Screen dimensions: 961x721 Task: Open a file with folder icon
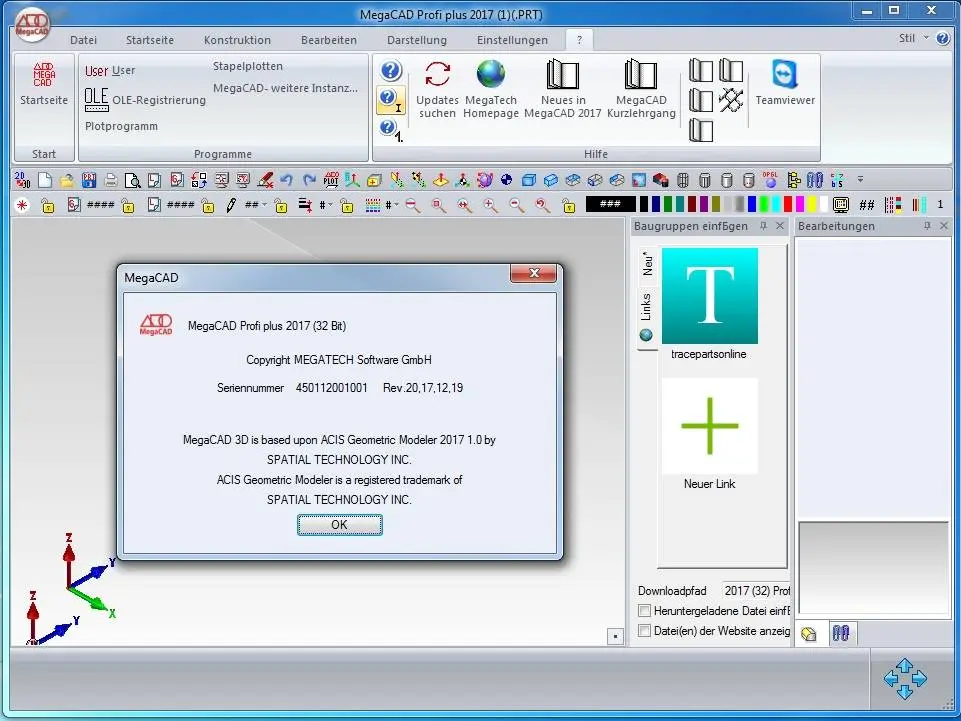pos(67,180)
